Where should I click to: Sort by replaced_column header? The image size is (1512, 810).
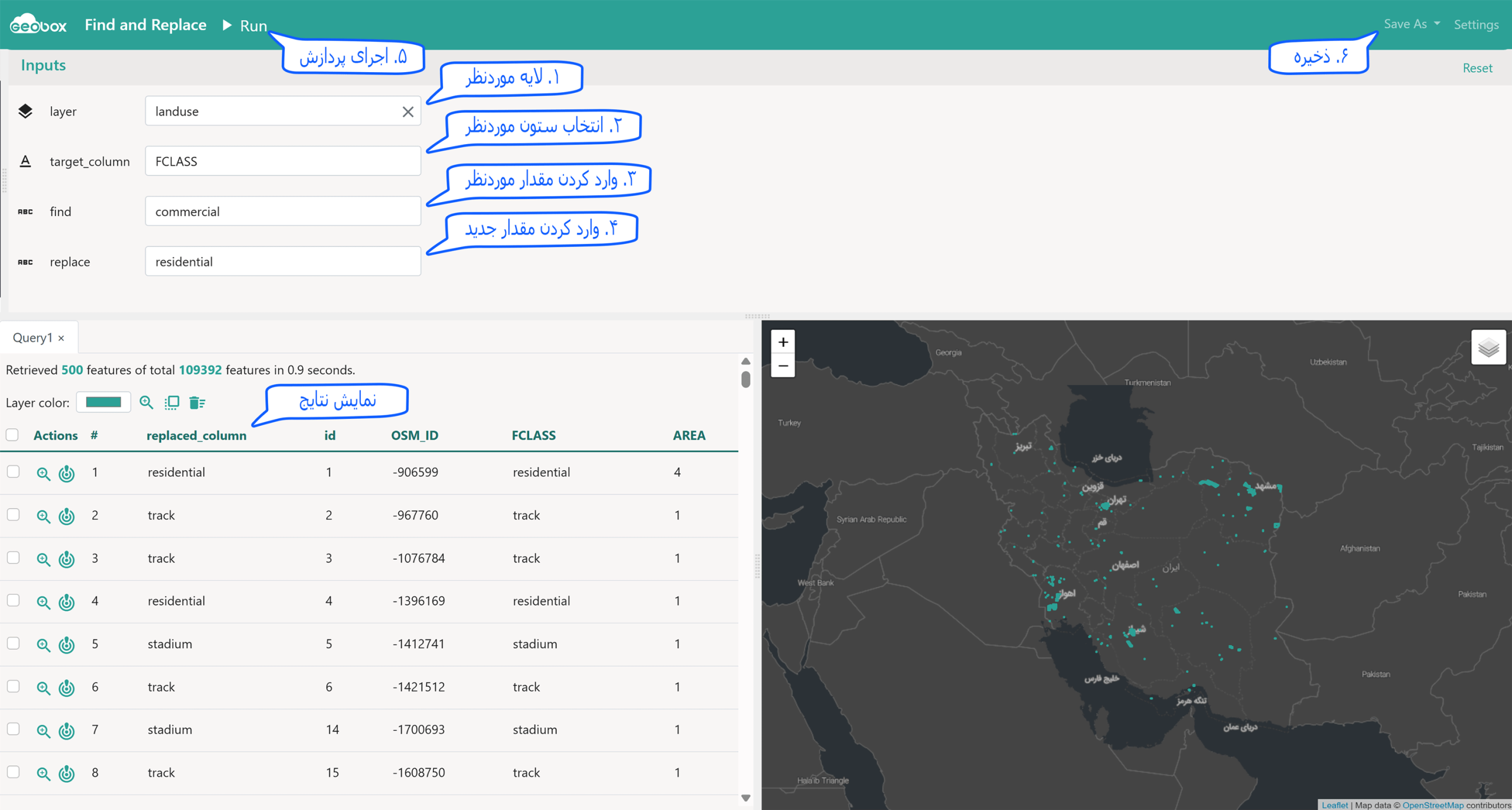tap(196, 435)
